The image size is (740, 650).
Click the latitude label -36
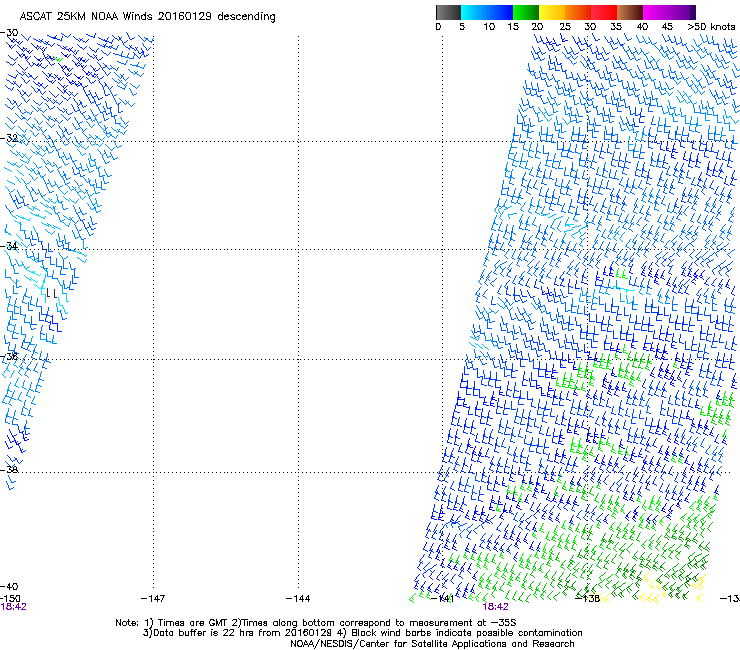click(x=9, y=356)
